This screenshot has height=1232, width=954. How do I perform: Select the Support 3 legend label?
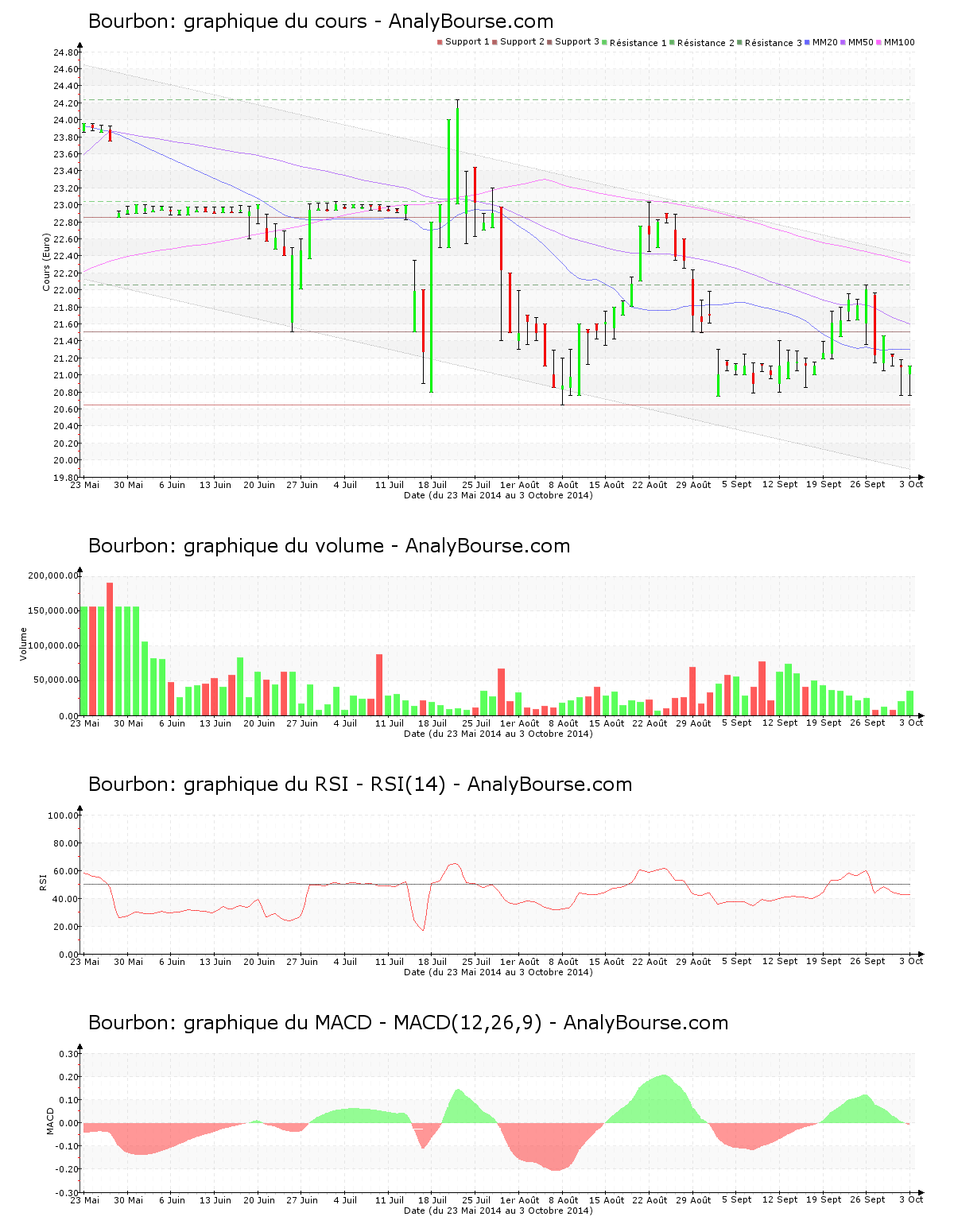click(577, 42)
